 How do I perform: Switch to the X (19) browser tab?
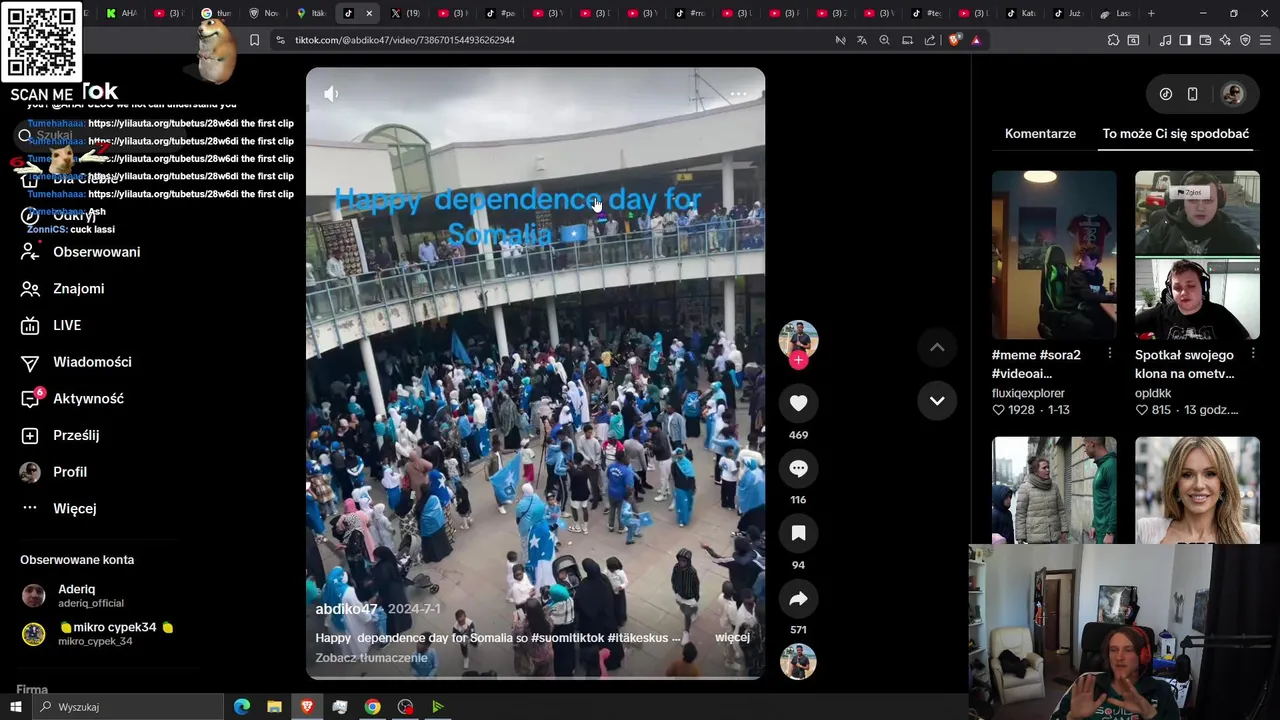(x=406, y=13)
